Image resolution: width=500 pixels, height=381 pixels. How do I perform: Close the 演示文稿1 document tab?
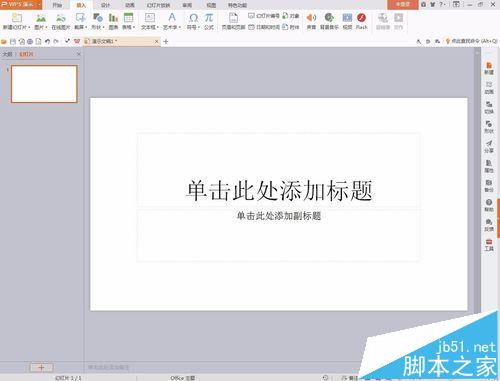click(157, 41)
